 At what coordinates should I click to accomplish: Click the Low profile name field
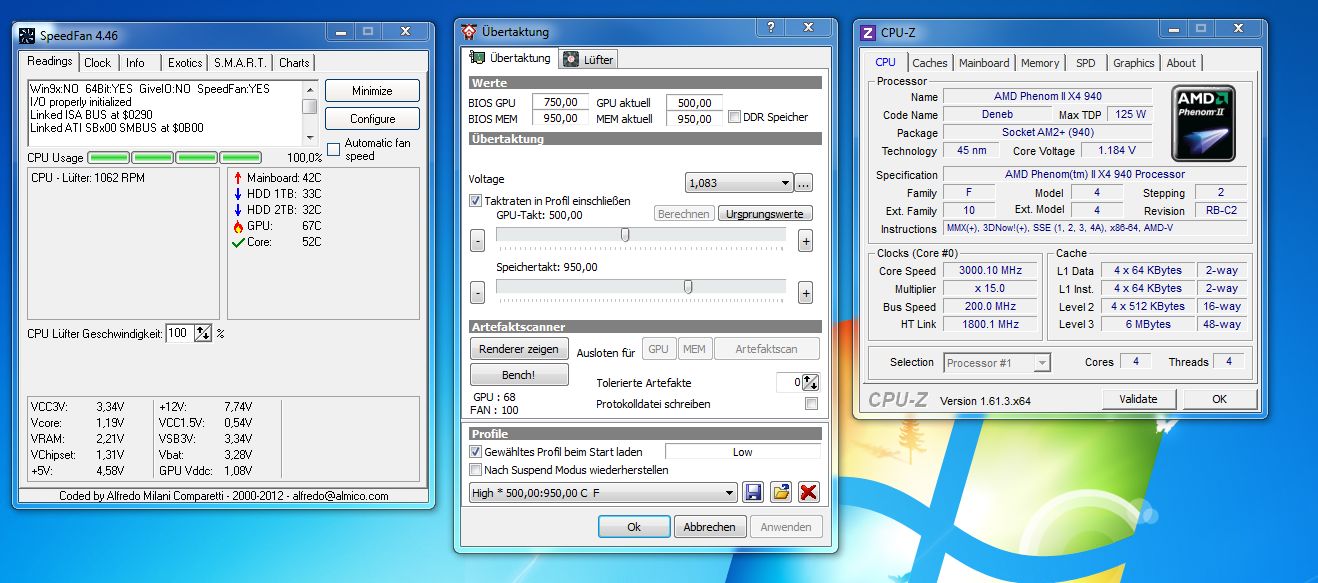pos(742,452)
